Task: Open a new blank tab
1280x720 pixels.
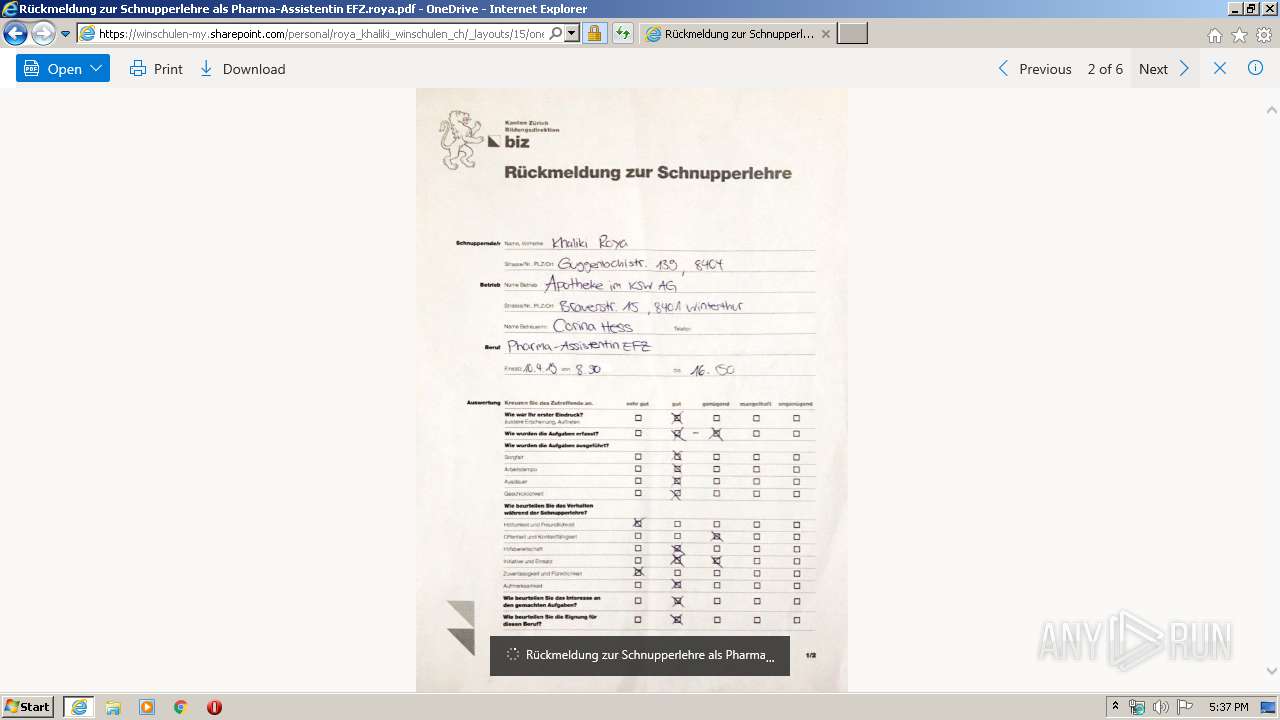Action: coord(852,33)
